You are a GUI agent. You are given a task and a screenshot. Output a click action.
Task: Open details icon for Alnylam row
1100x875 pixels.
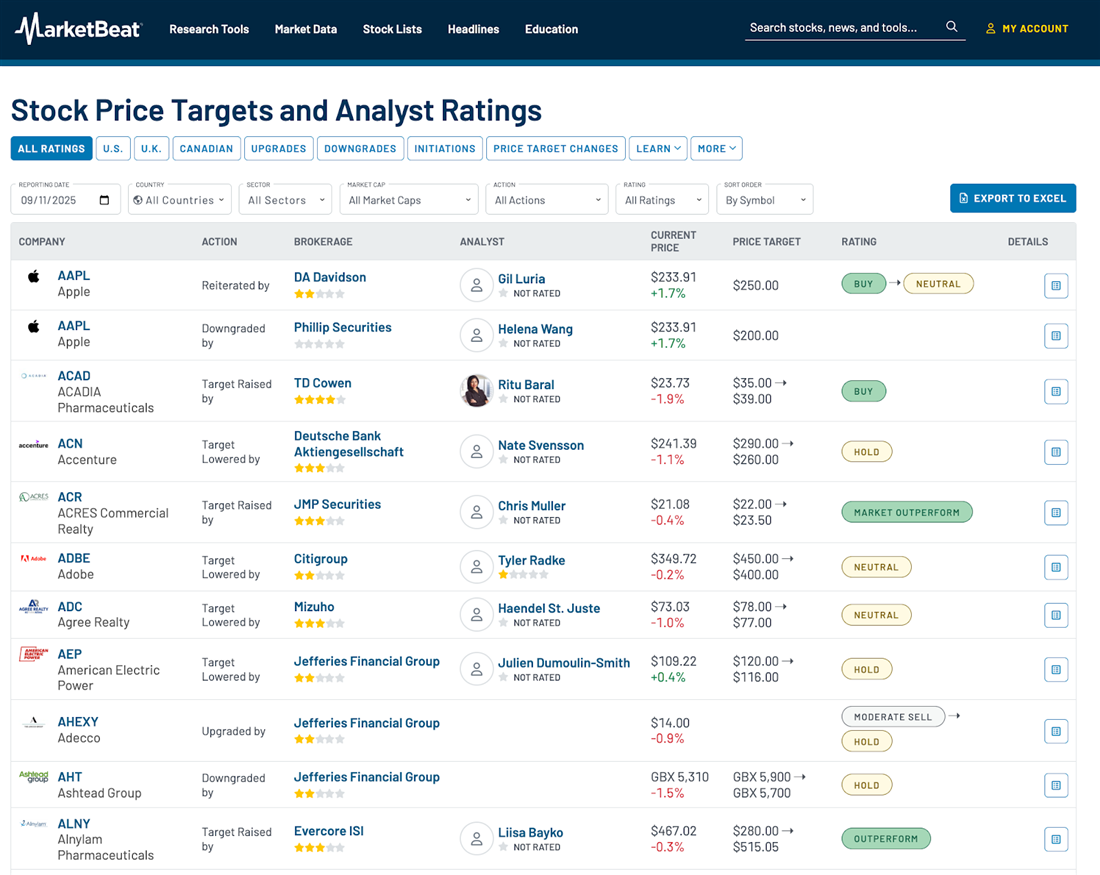[1055, 839]
